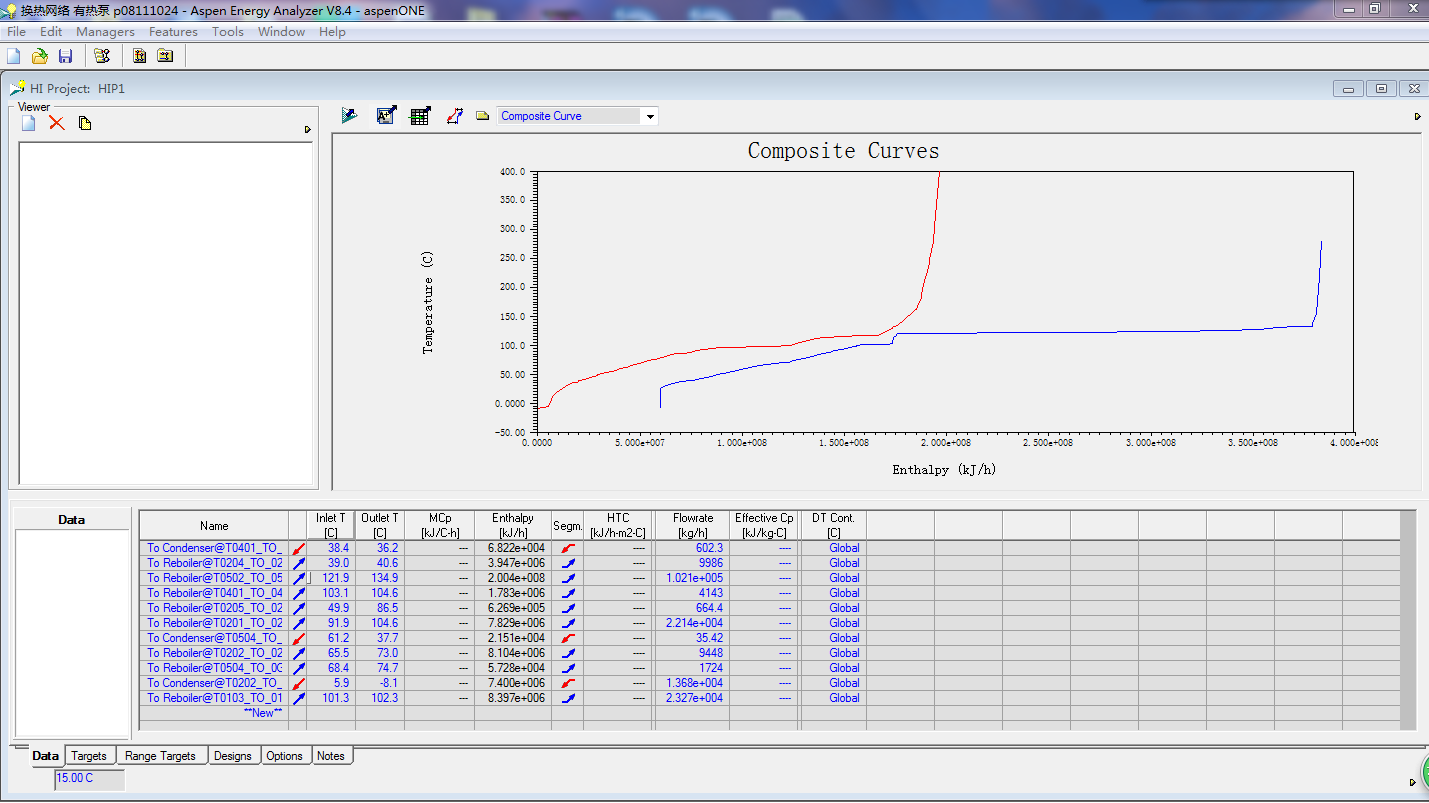Click the fourth main toolbar icon after Save
Image resolution: width=1429 pixels, height=803 pixels.
pyautogui.click(x=101, y=56)
